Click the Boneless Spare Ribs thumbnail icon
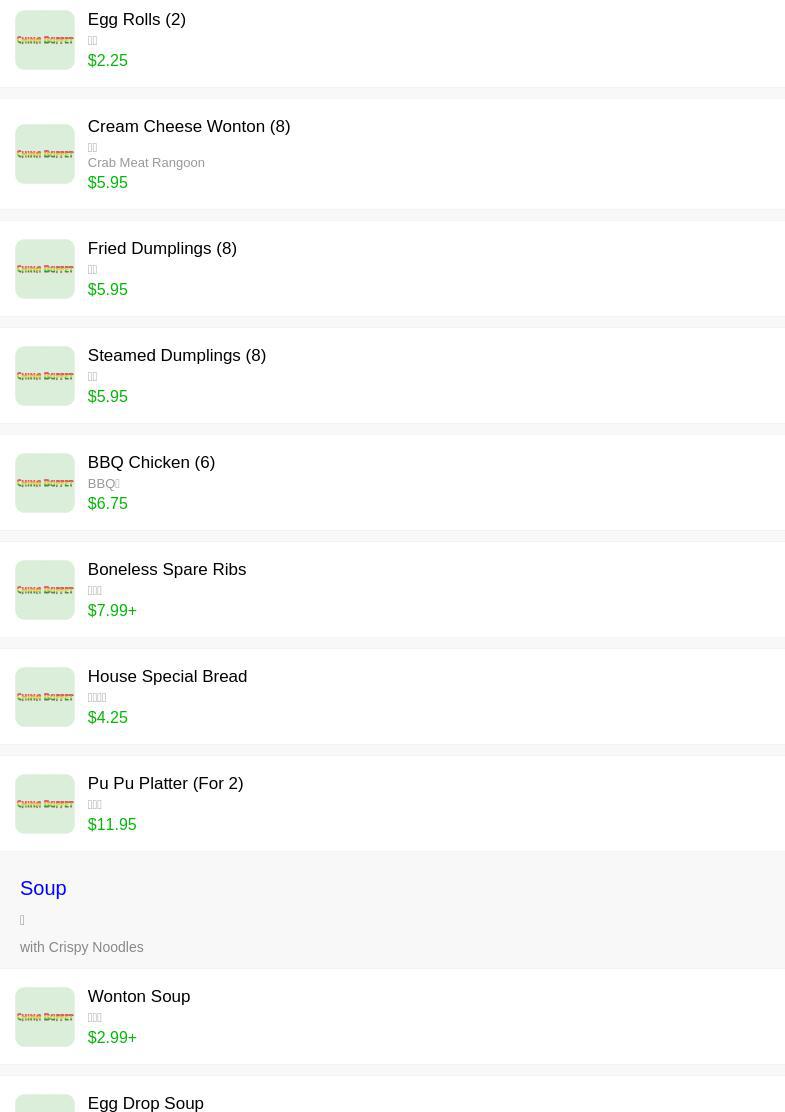 (x=45, y=590)
